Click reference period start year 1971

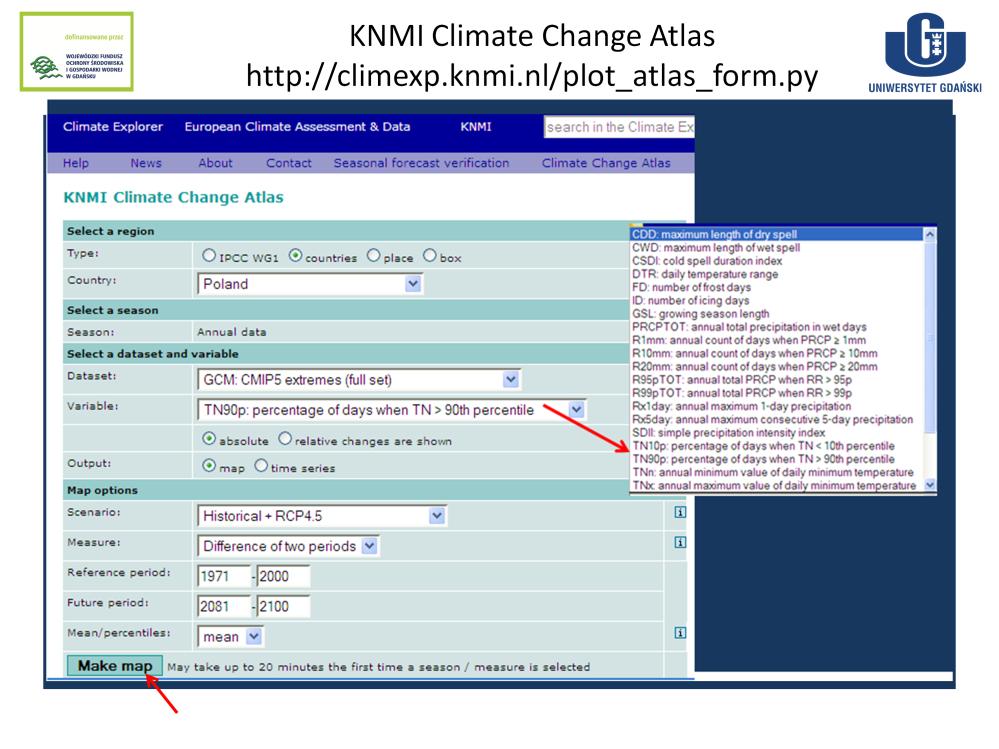[x=224, y=576]
